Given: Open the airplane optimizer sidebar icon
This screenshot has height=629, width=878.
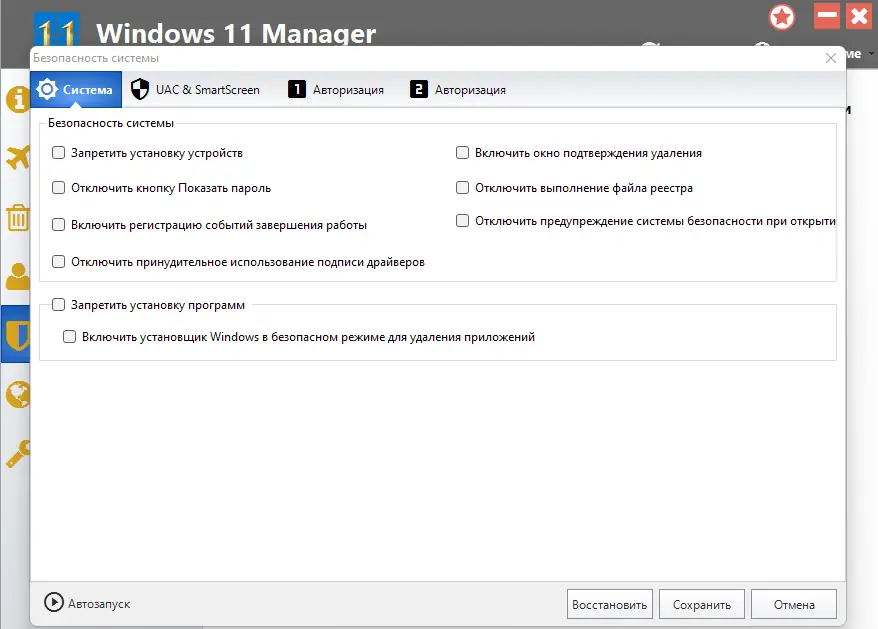Looking at the screenshot, I should point(16,157).
